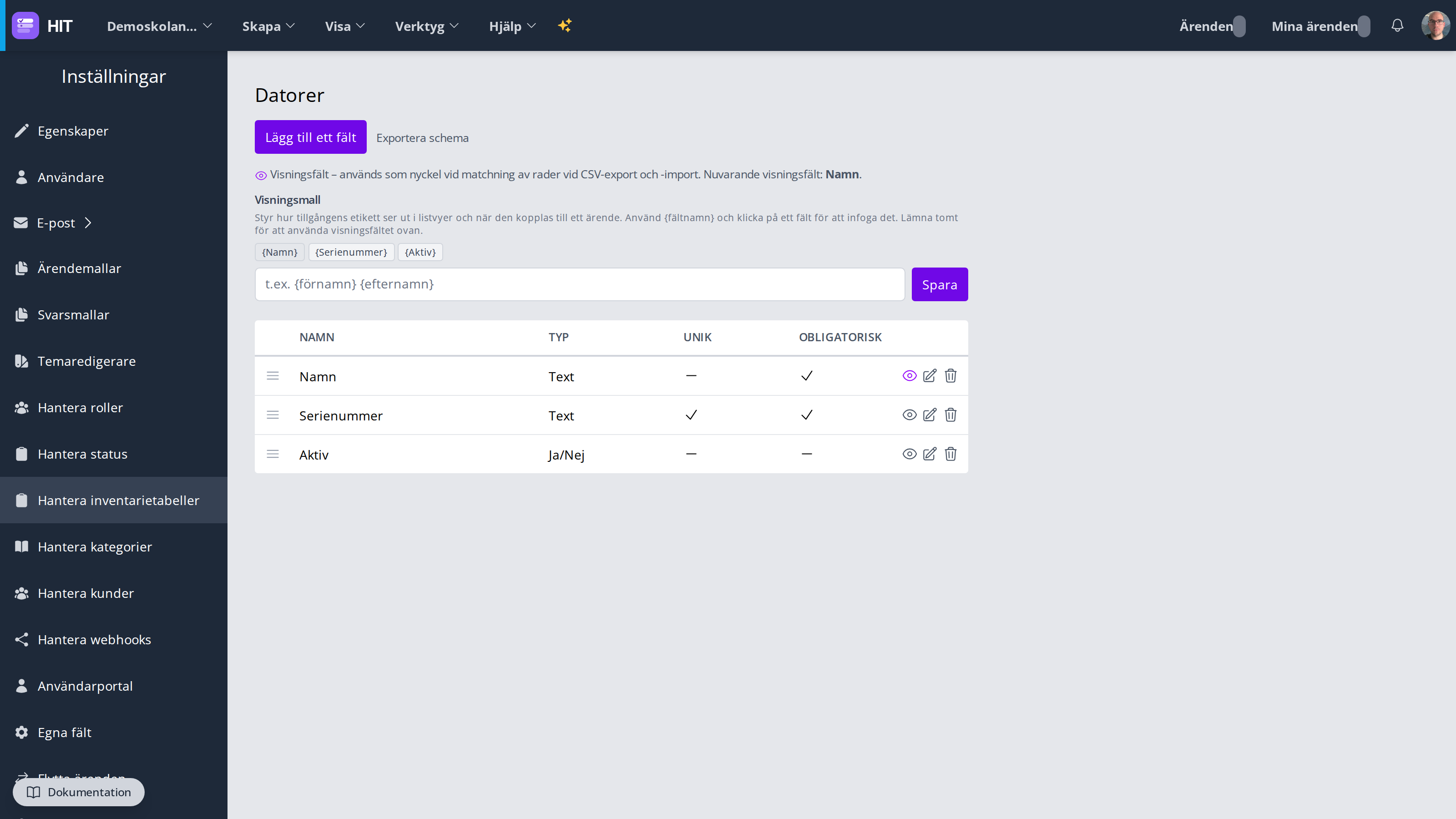Click NAMN column header
1456x819 pixels.
317,338
